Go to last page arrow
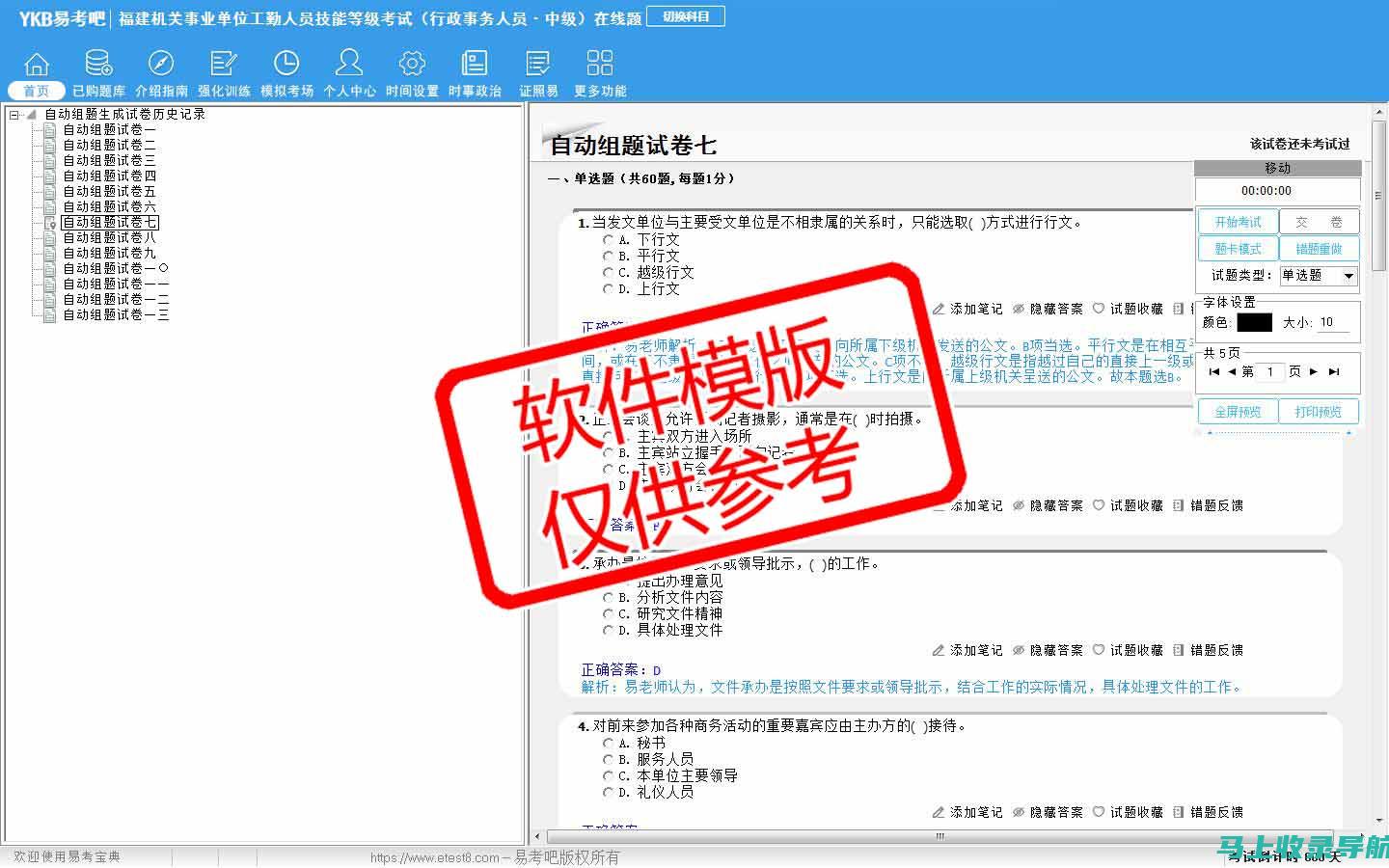Screen dimensions: 1389x868 point(1334,371)
